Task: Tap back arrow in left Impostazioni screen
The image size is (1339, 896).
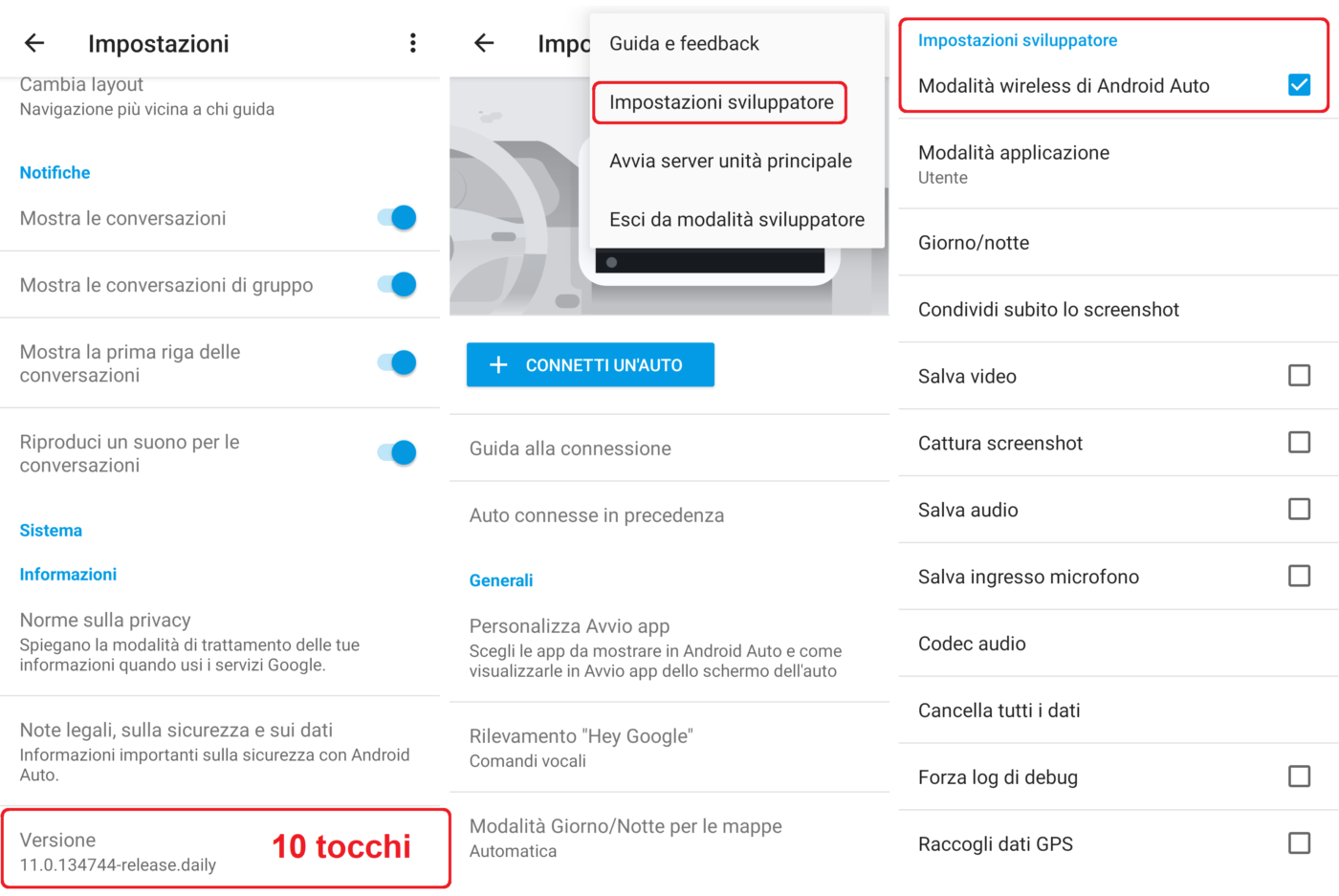Action: [x=34, y=43]
